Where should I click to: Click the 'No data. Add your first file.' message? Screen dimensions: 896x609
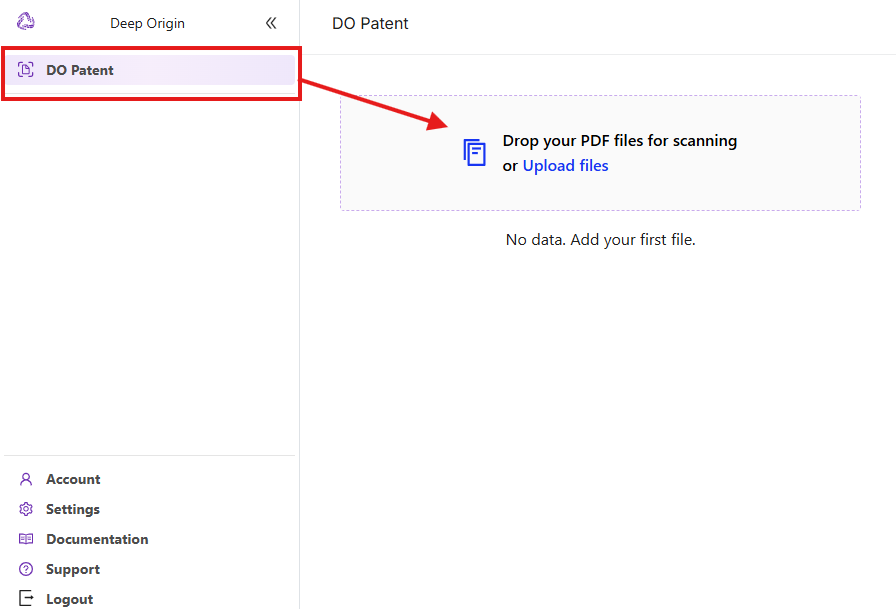coord(600,240)
